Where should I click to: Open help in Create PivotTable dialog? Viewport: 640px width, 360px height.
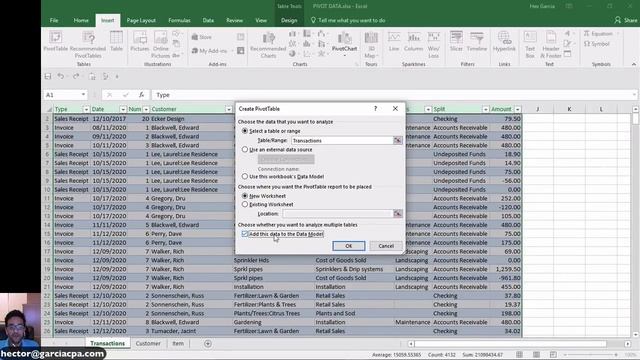click(x=375, y=109)
